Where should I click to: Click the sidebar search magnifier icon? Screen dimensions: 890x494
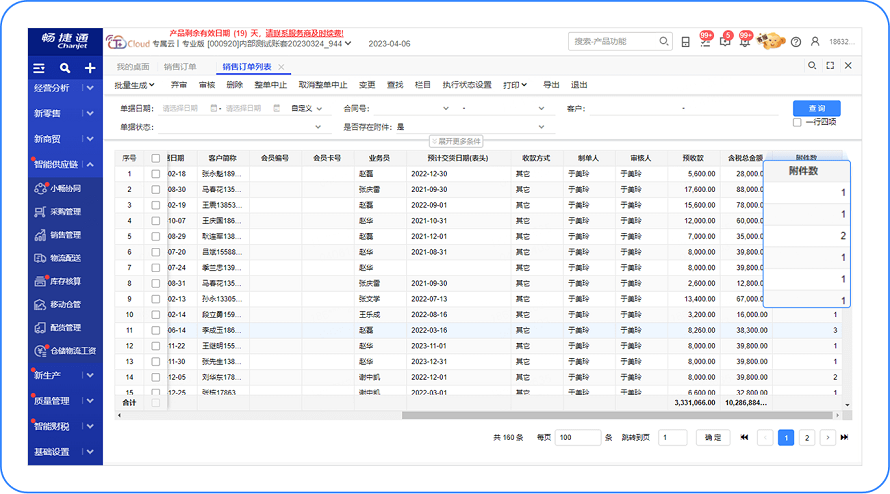[x=65, y=68]
